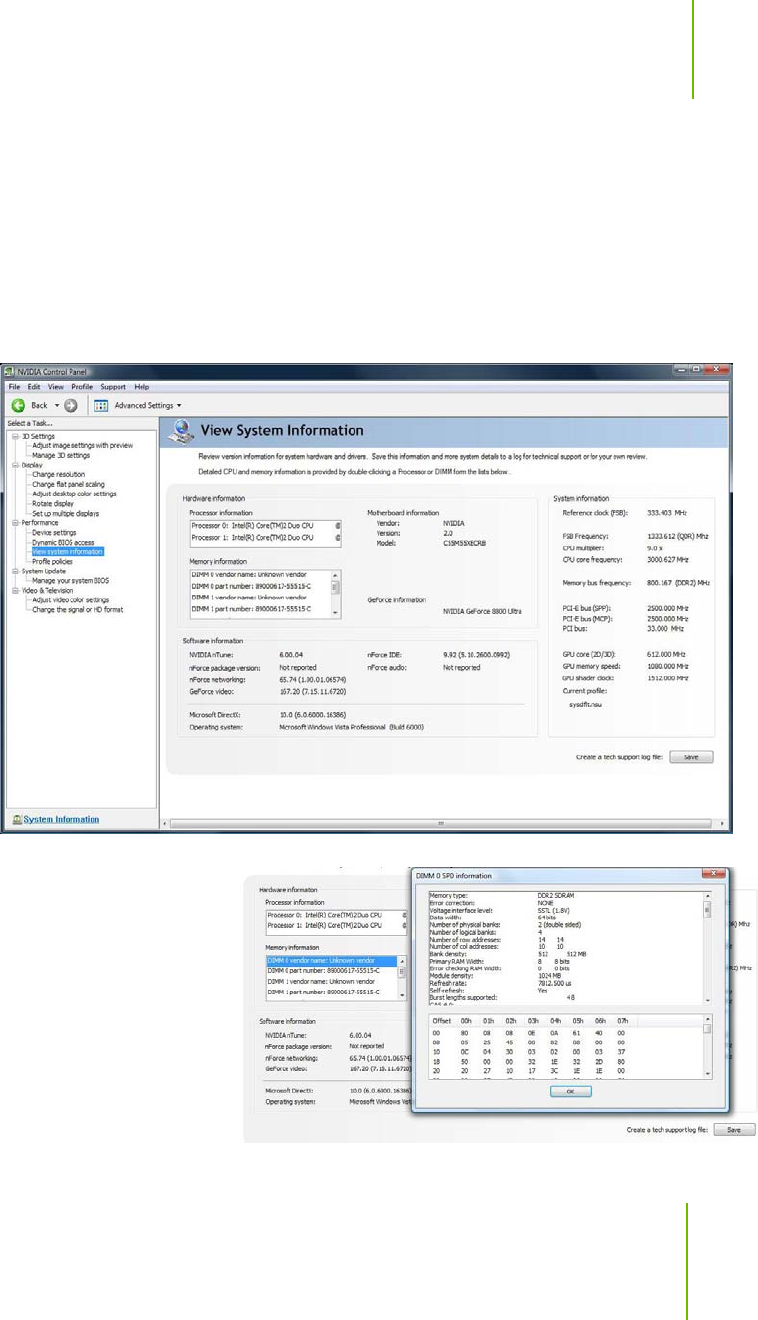Open the Help menu

[x=142, y=386]
